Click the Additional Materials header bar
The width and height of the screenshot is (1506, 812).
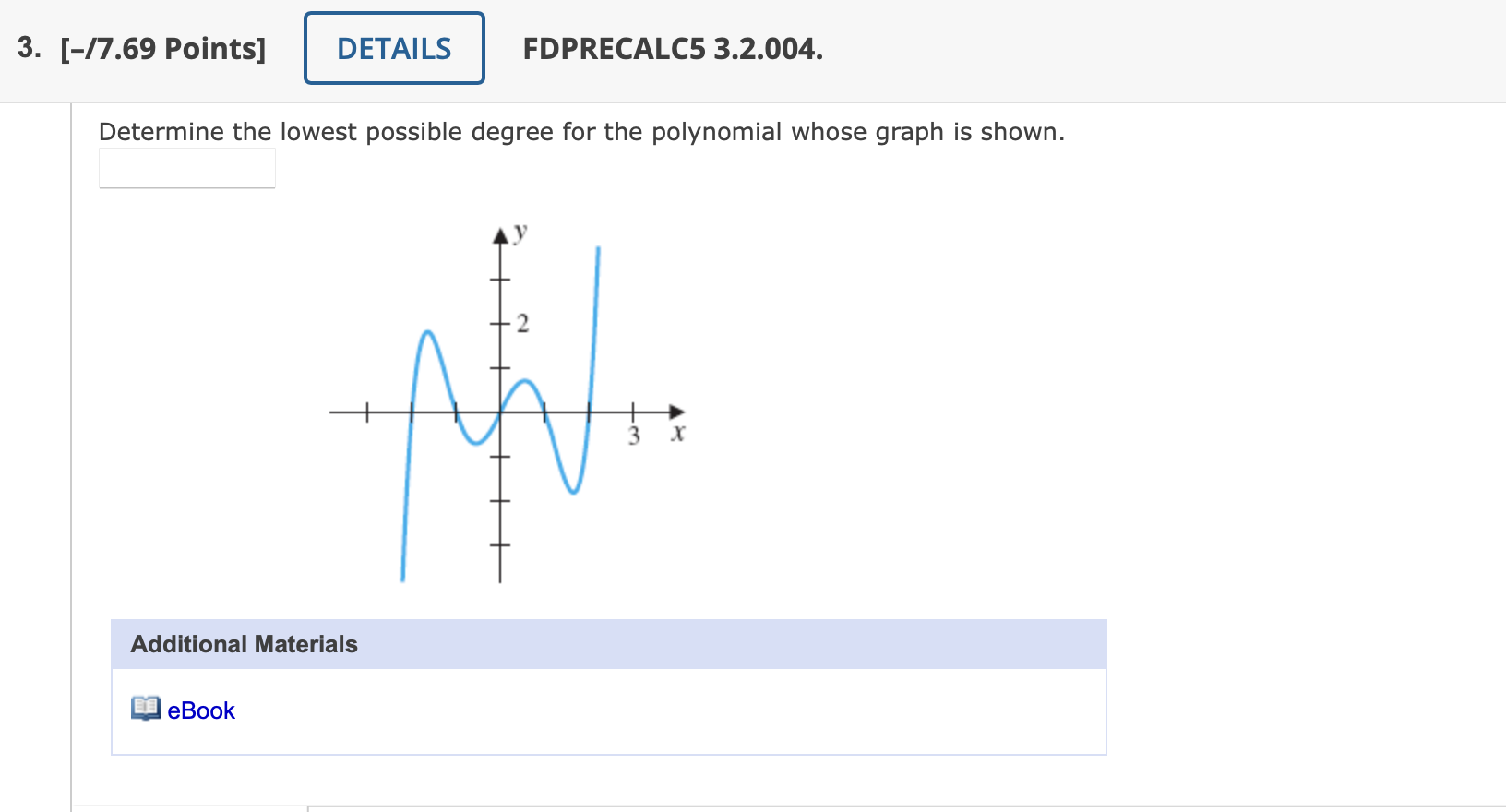point(609,644)
